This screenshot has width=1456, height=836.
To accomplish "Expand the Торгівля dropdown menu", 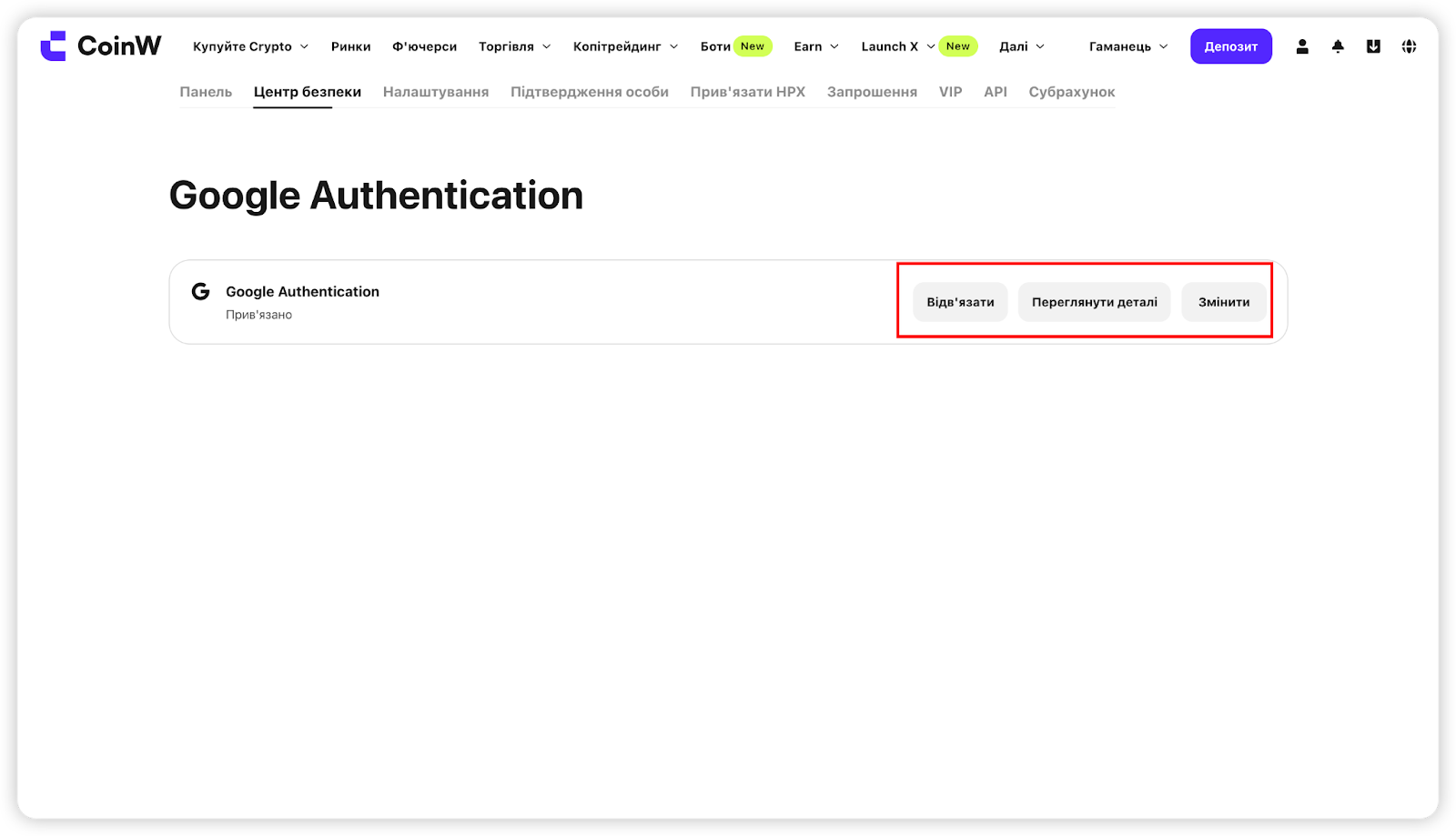I will [514, 46].
